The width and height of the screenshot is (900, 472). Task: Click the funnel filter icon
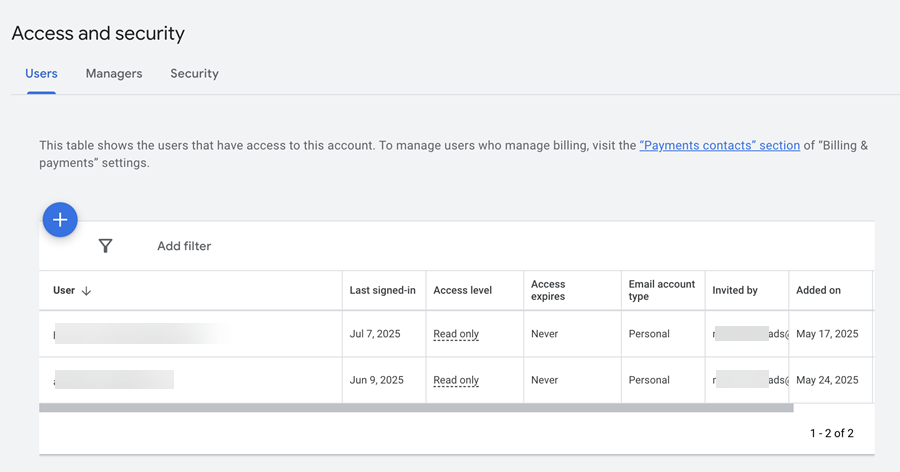(105, 246)
